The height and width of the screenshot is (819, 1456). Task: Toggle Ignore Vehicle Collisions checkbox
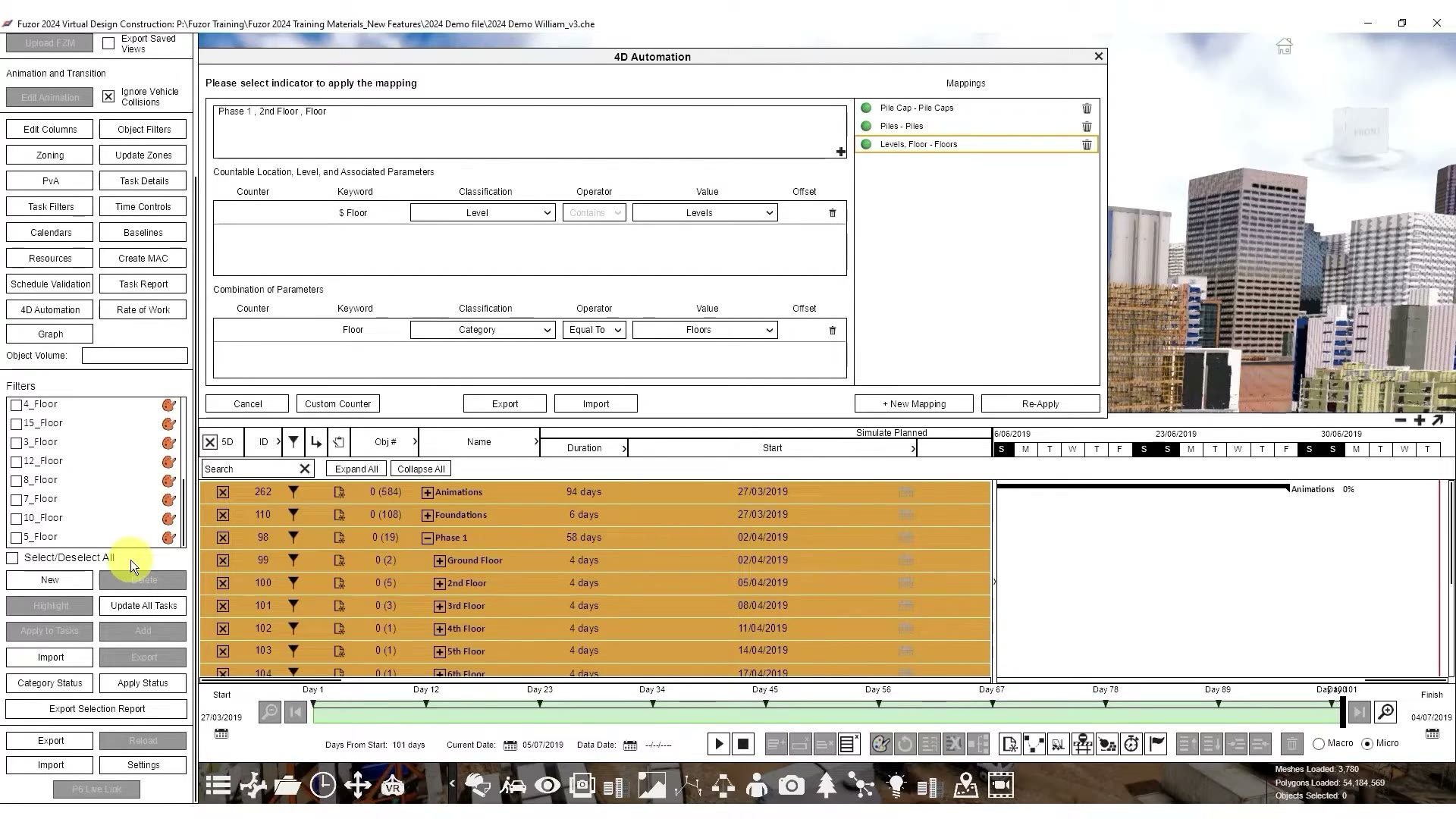tap(108, 97)
